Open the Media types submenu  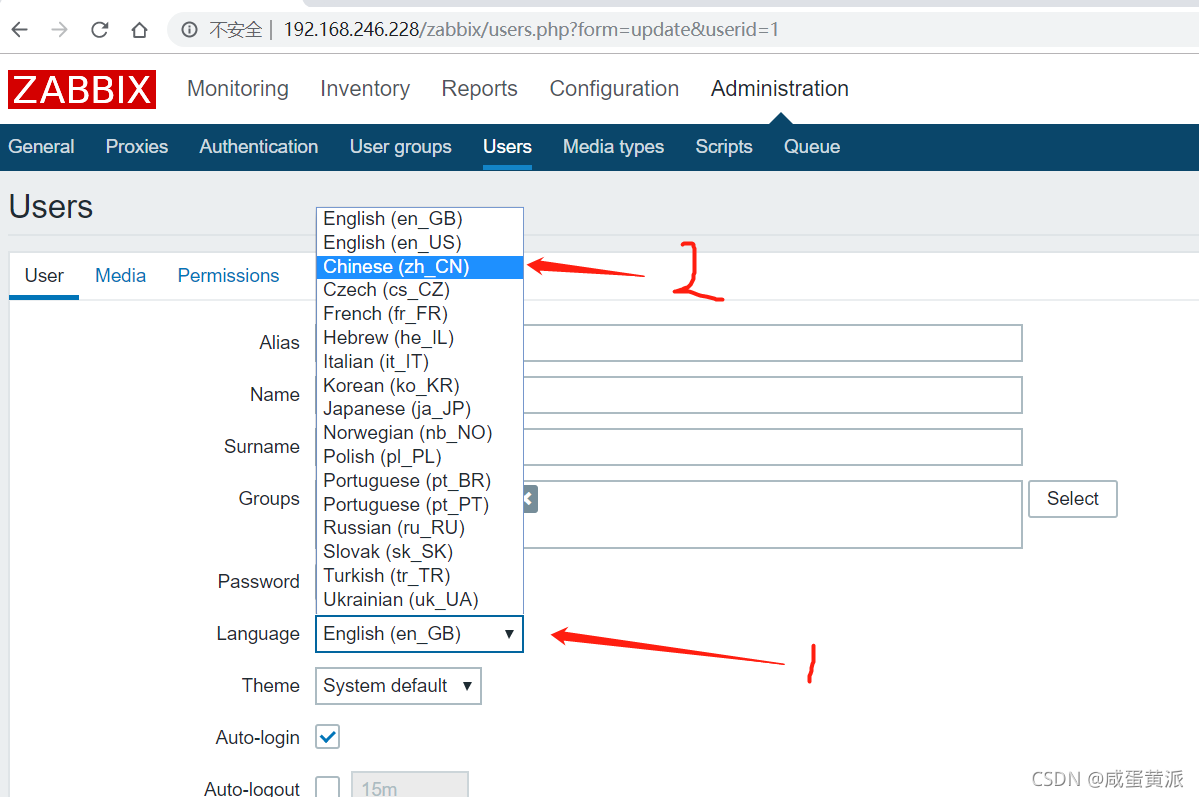[x=613, y=147]
